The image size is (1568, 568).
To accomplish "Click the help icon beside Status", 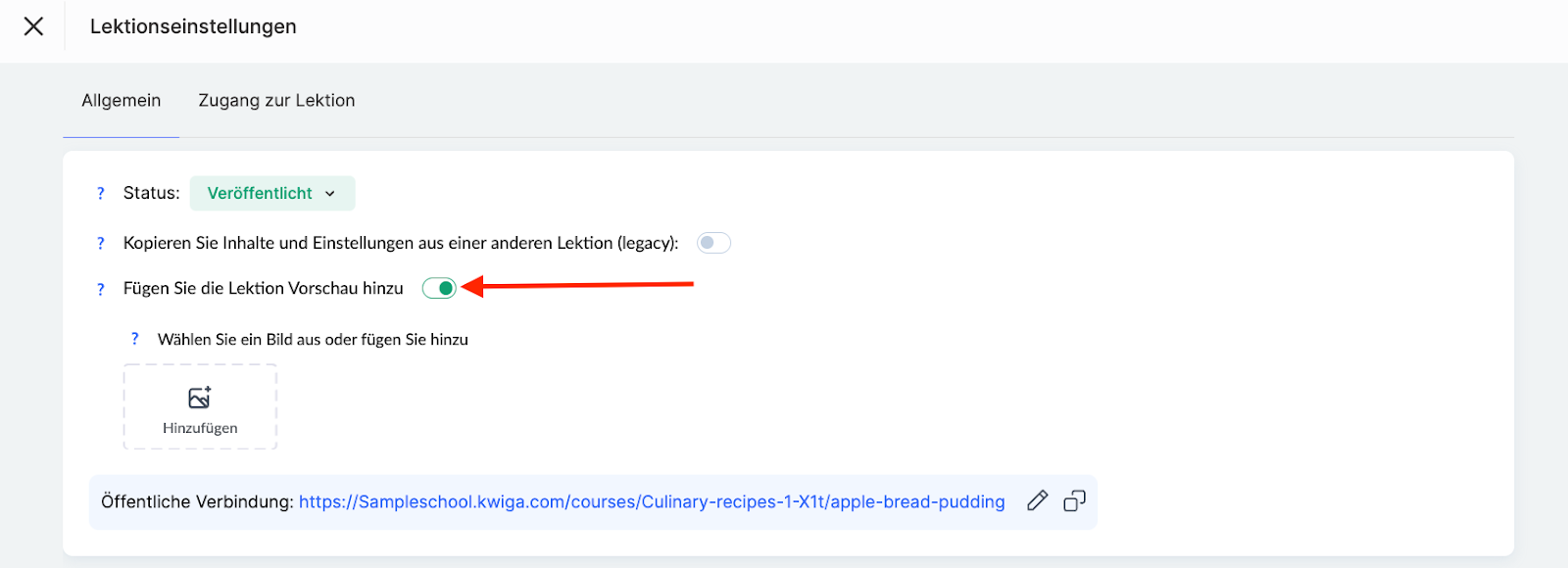I will (100, 194).
